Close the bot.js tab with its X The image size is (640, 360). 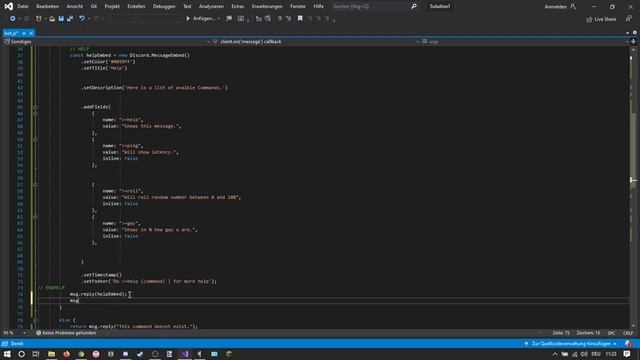coord(31,33)
